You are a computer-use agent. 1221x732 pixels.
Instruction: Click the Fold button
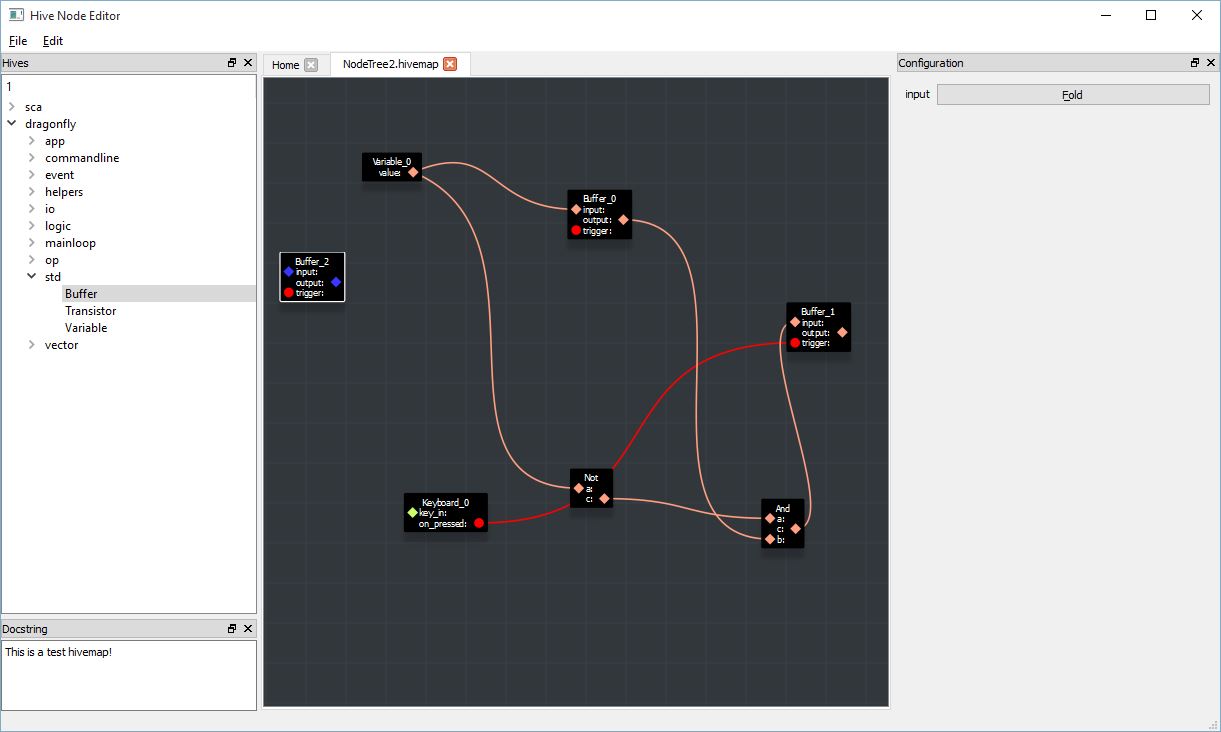tap(1073, 95)
